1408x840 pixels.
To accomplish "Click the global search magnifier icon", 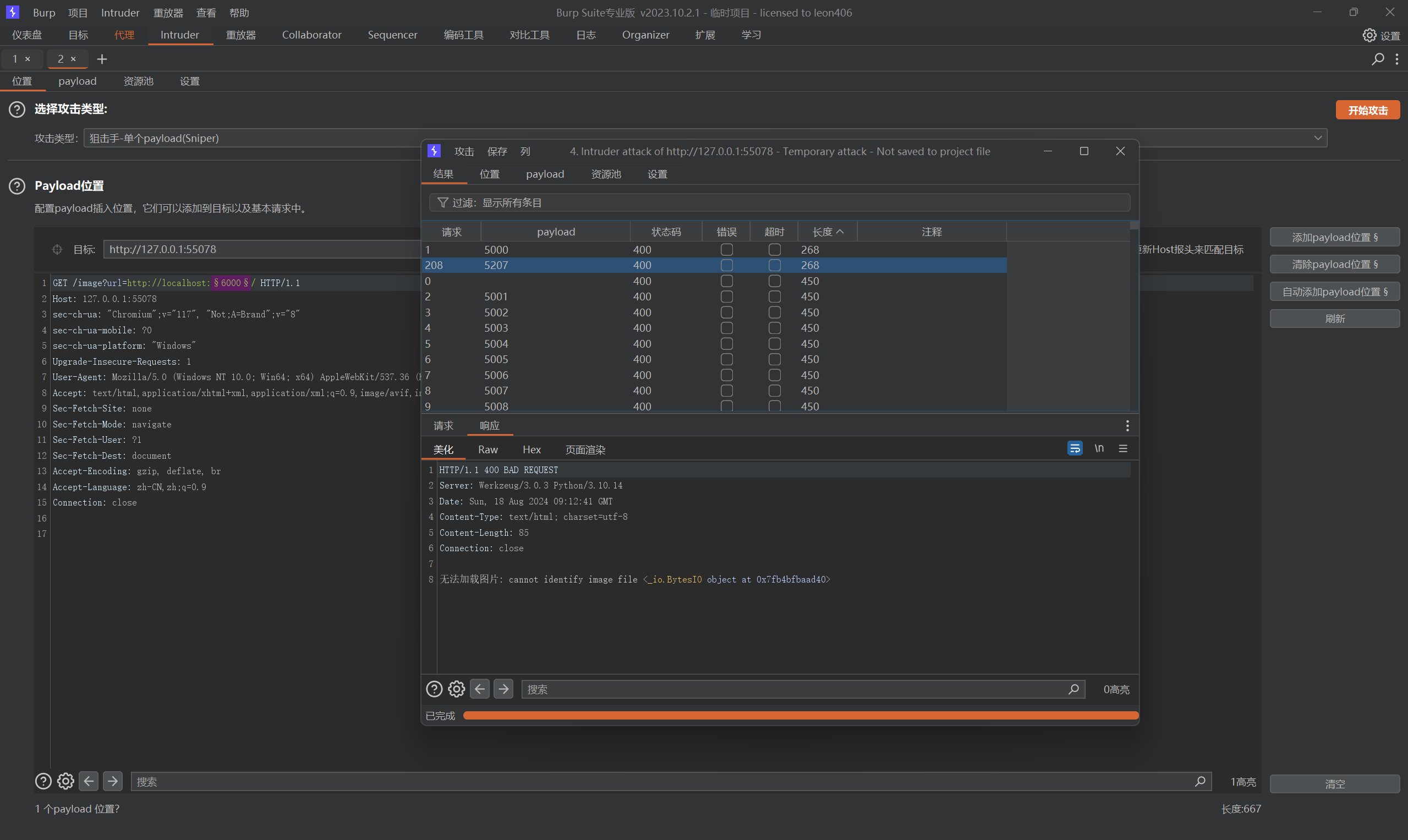I will (x=1377, y=59).
